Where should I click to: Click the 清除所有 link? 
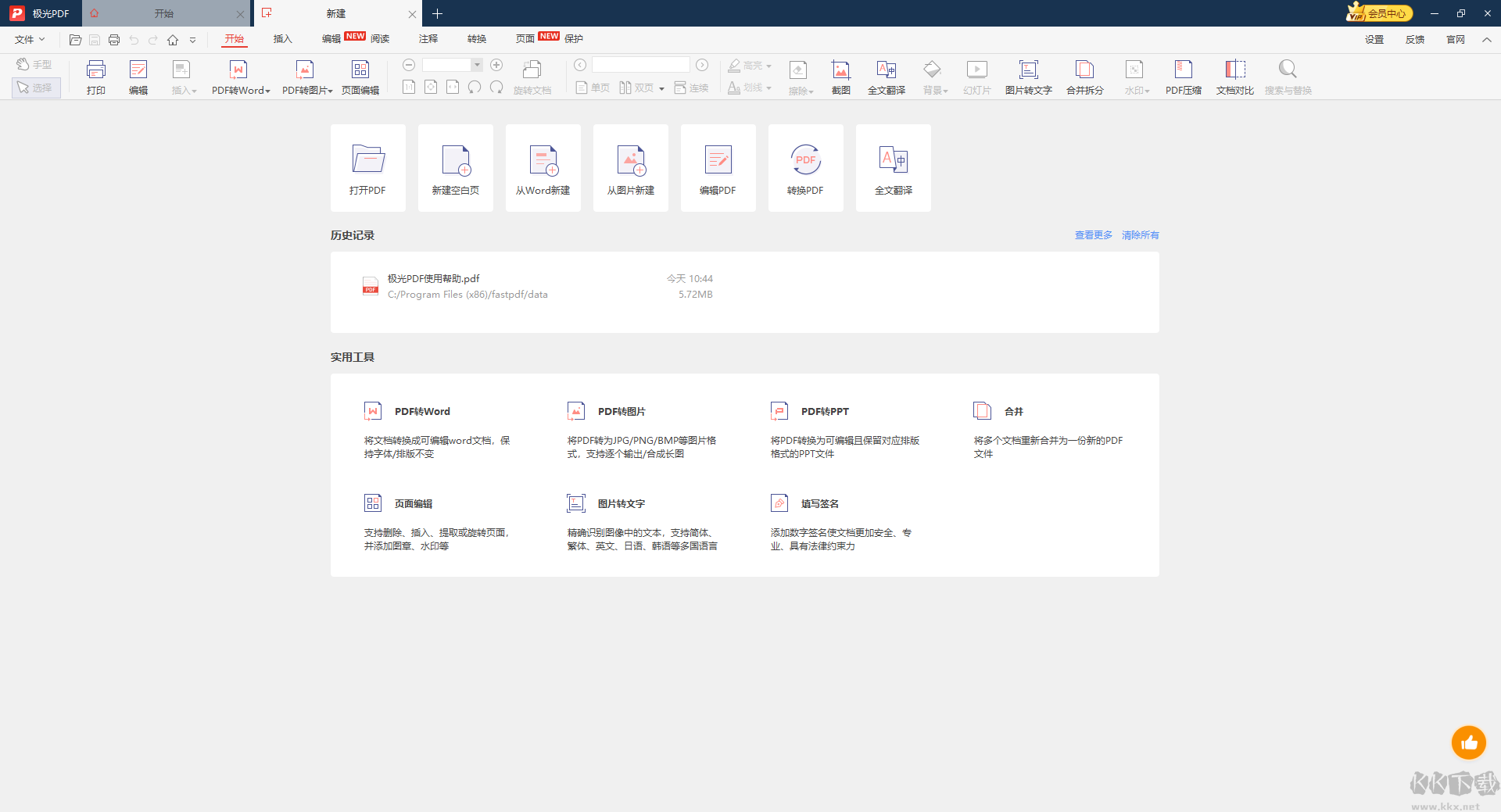point(1141,235)
